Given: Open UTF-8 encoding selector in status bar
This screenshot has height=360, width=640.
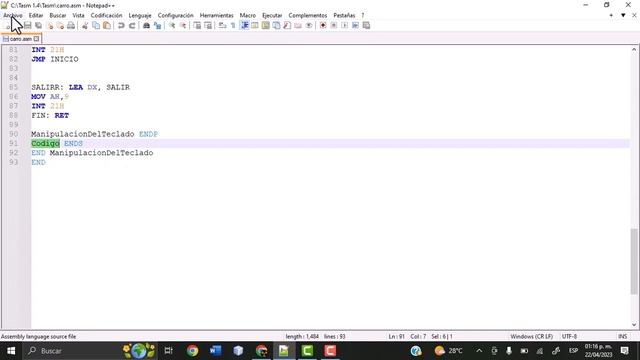Looking at the screenshot, I should [569, 336].
